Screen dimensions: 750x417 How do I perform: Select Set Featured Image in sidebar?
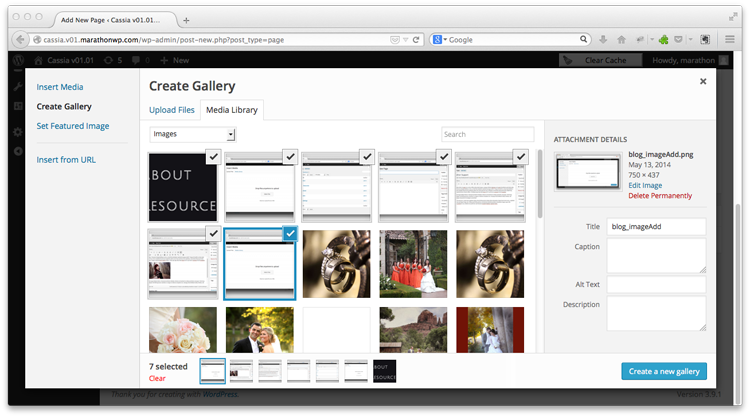(x=73, y=126)
